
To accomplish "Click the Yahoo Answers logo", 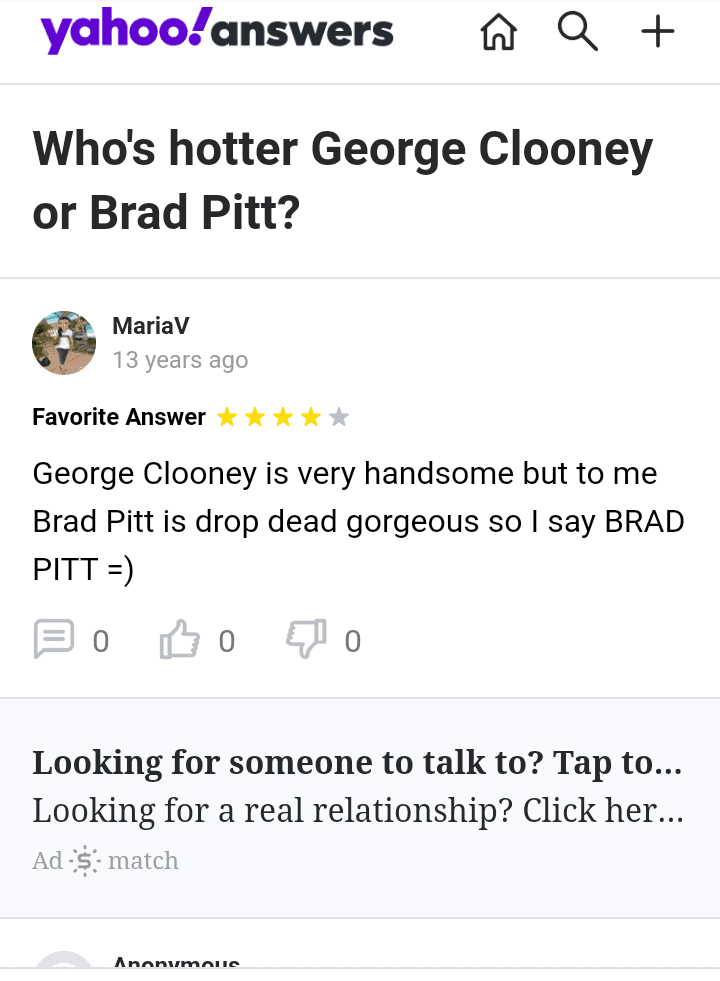I will coord(217,33).
